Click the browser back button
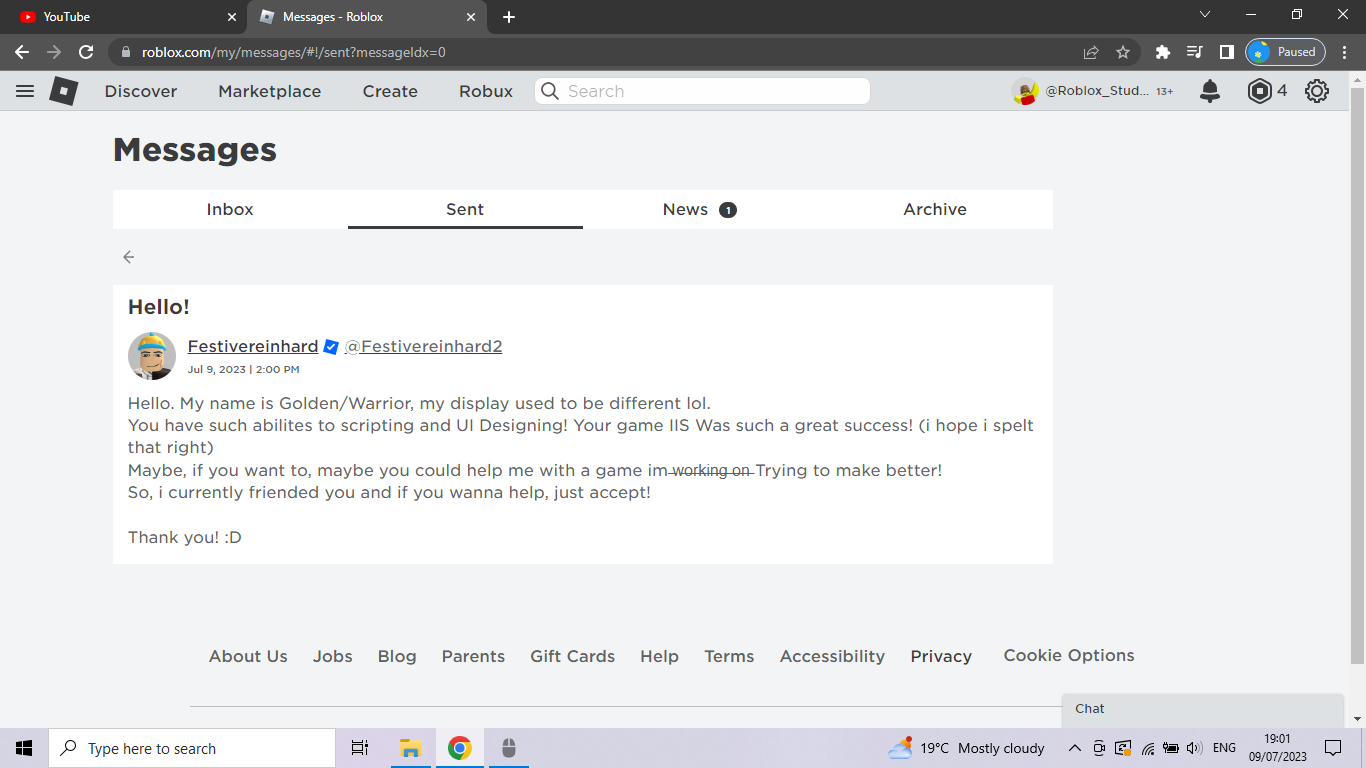 [22, 52]
